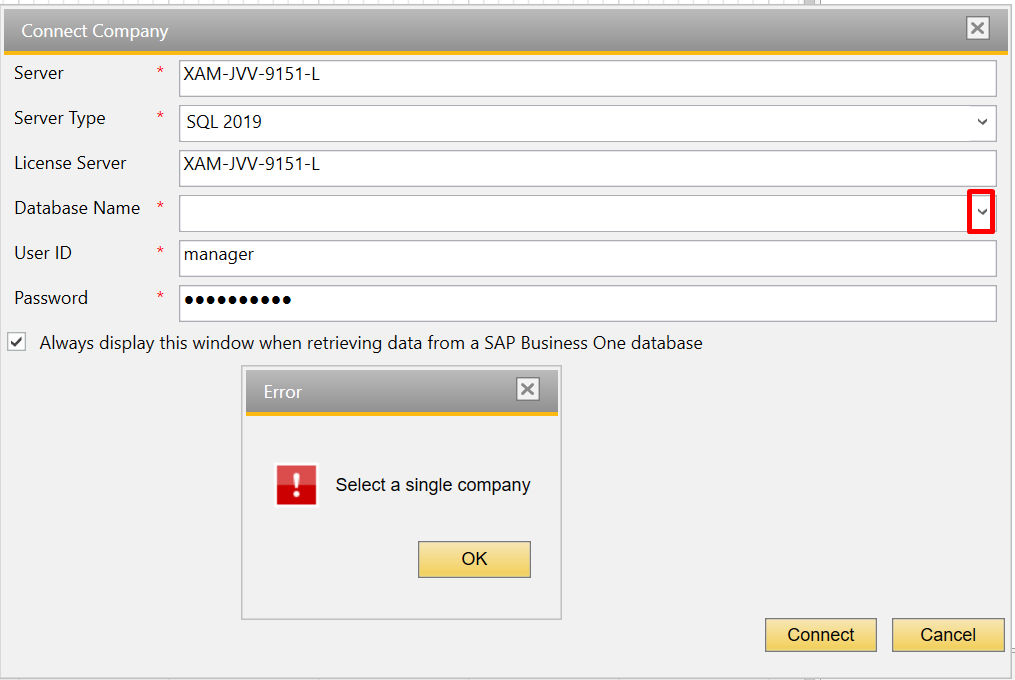Screen dimensions: 1015x680
Task: Click the Cancel button
Action: pyautogui.click(x=947, y=635)
